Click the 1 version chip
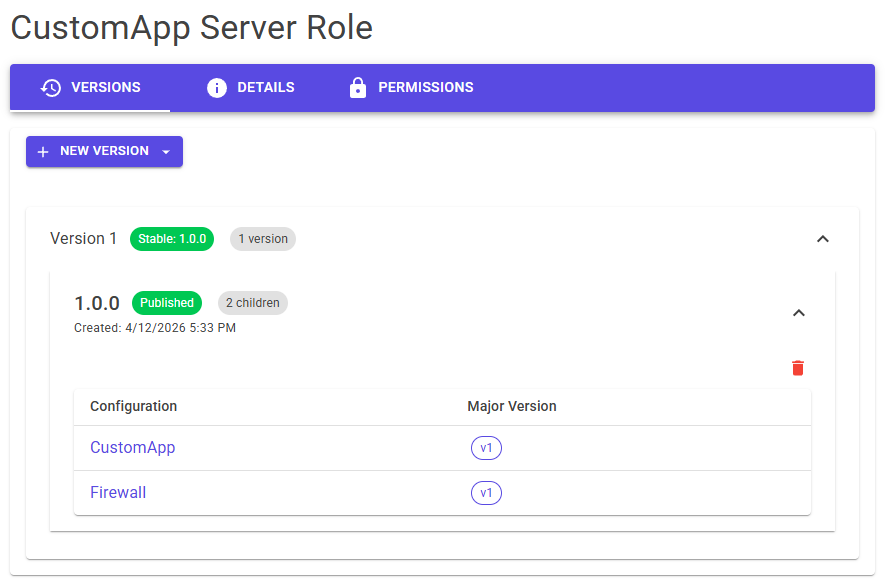 pyautogui.click(x=262, y=239)
